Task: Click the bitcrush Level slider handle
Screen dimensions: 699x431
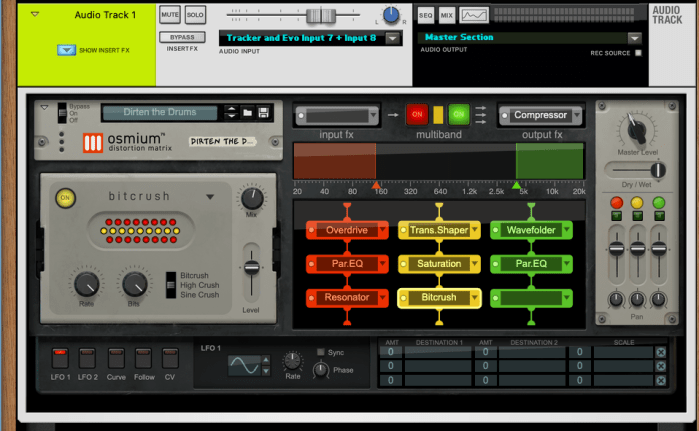Action: 251,267
